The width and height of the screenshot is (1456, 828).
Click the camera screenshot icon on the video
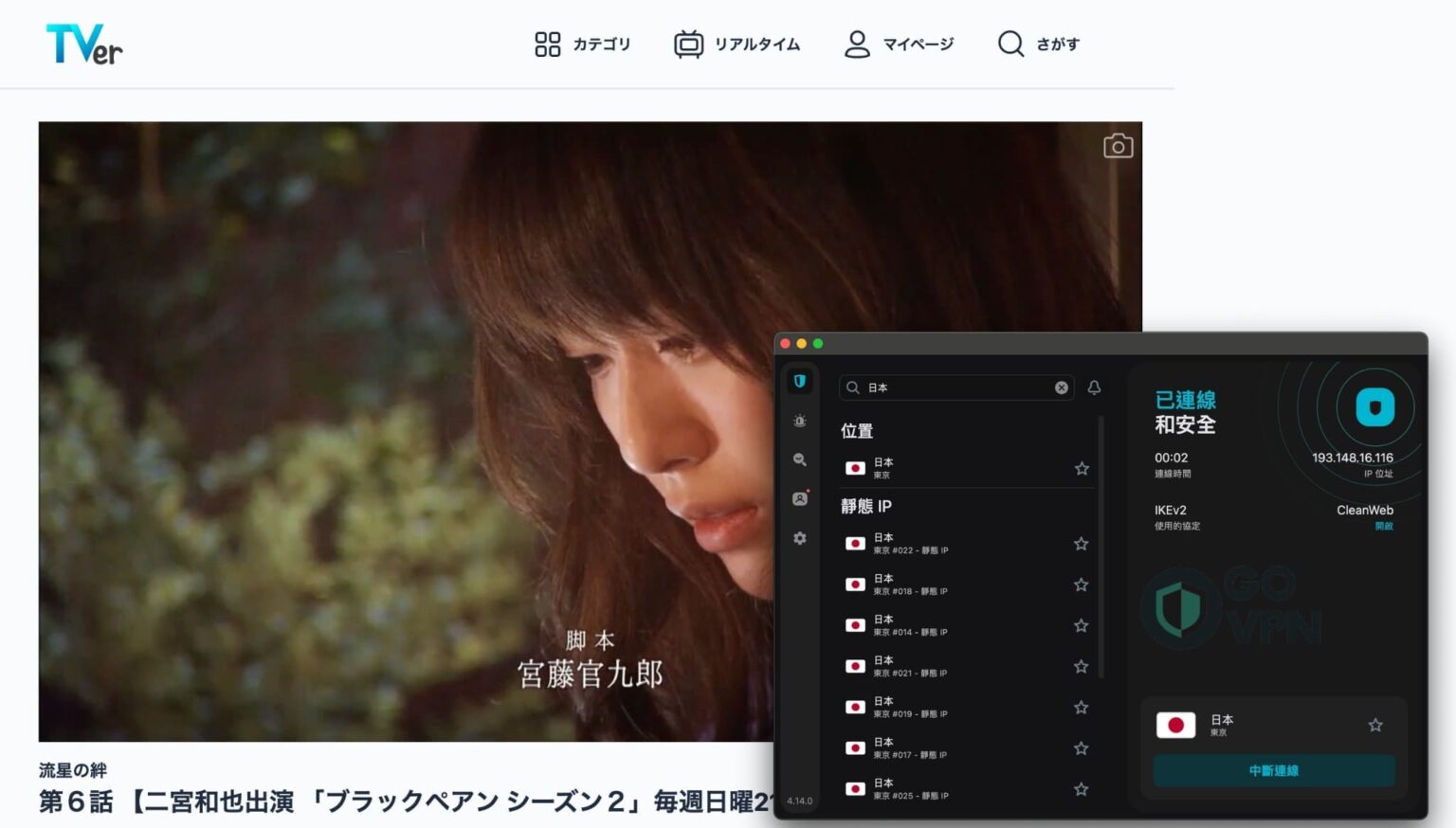1118,146
